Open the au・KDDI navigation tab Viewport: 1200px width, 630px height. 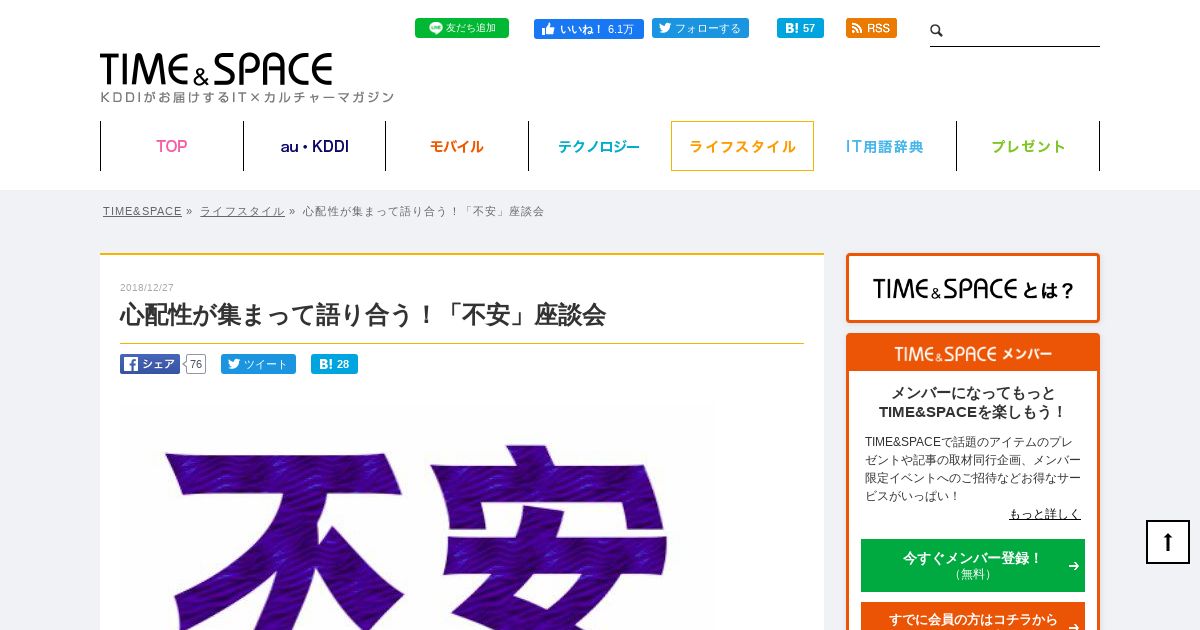coord(315,146)
